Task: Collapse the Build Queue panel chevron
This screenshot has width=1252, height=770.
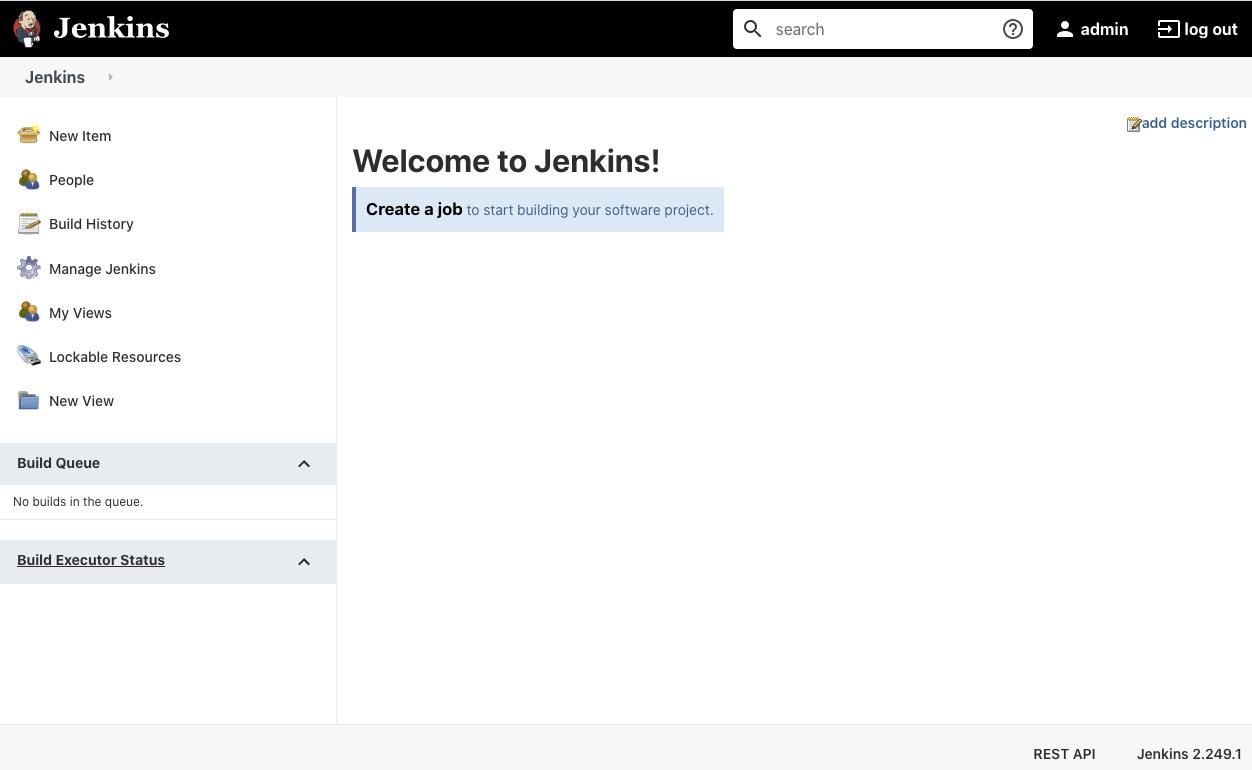Action: (x=304, y=464)
